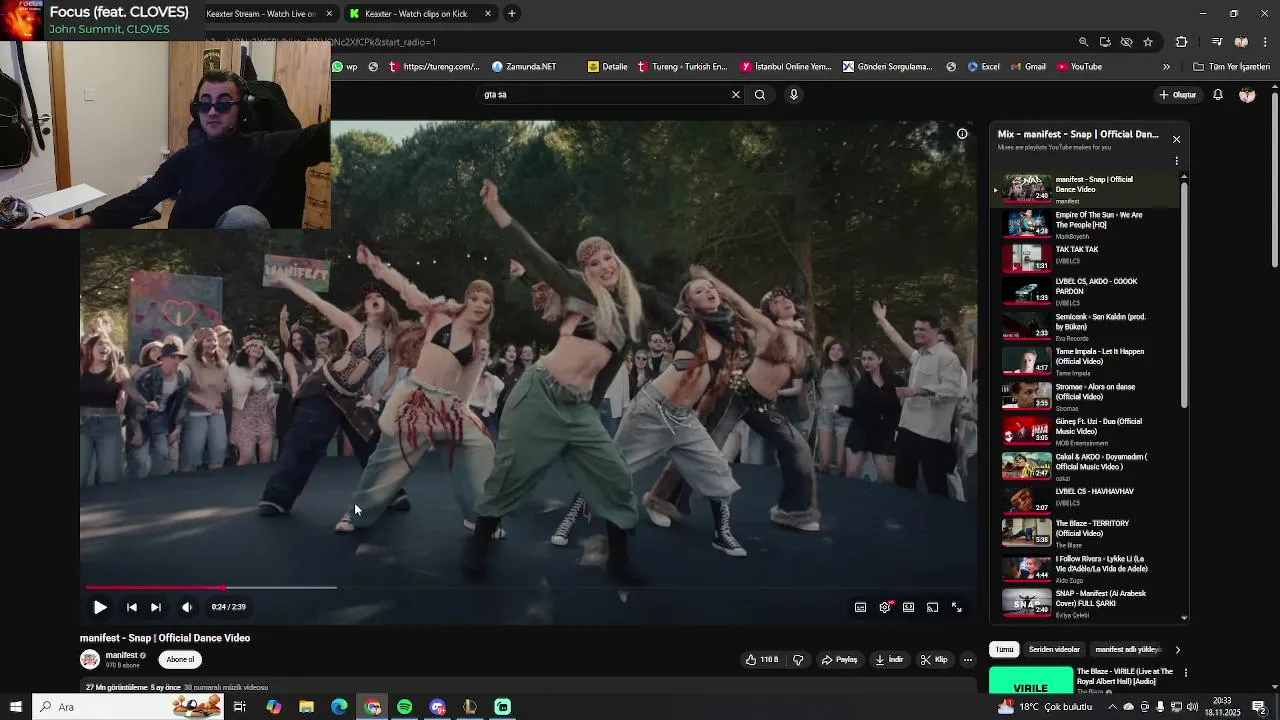The image size is (1280, 720).
Task: Skip to next video in player
Action: 156,607
